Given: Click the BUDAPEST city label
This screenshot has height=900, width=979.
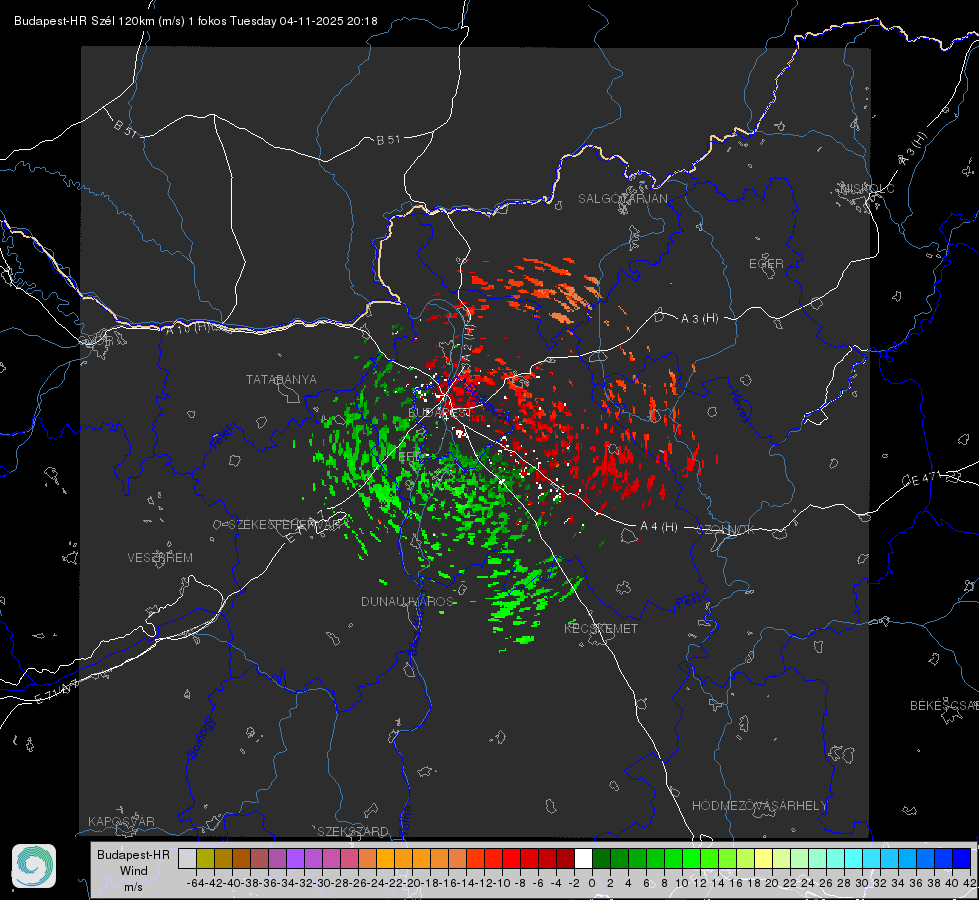Looking at the screenshot, I should 439,413.
